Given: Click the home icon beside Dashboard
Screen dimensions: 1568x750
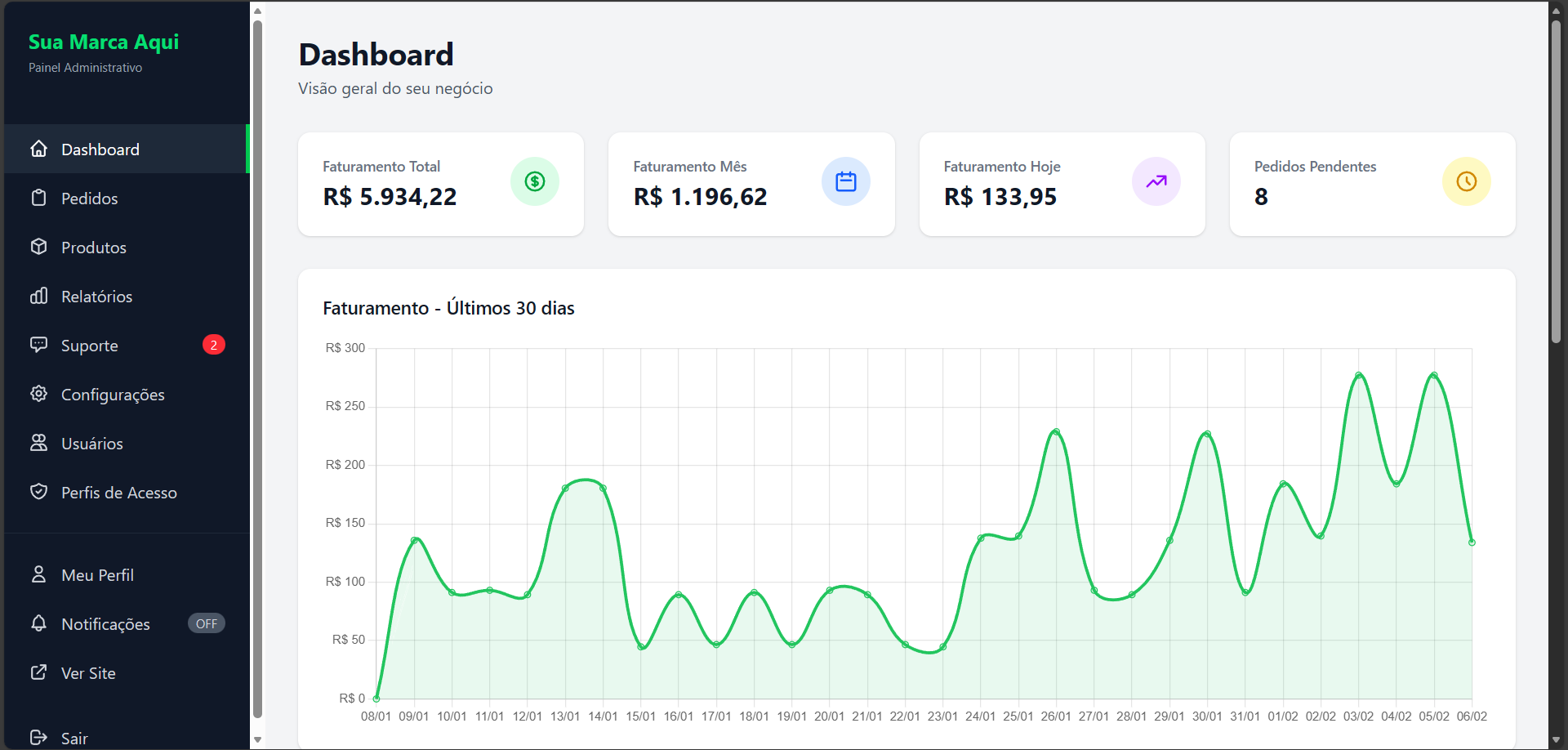Looking at the screenshot, I should (x=39, y=149).
